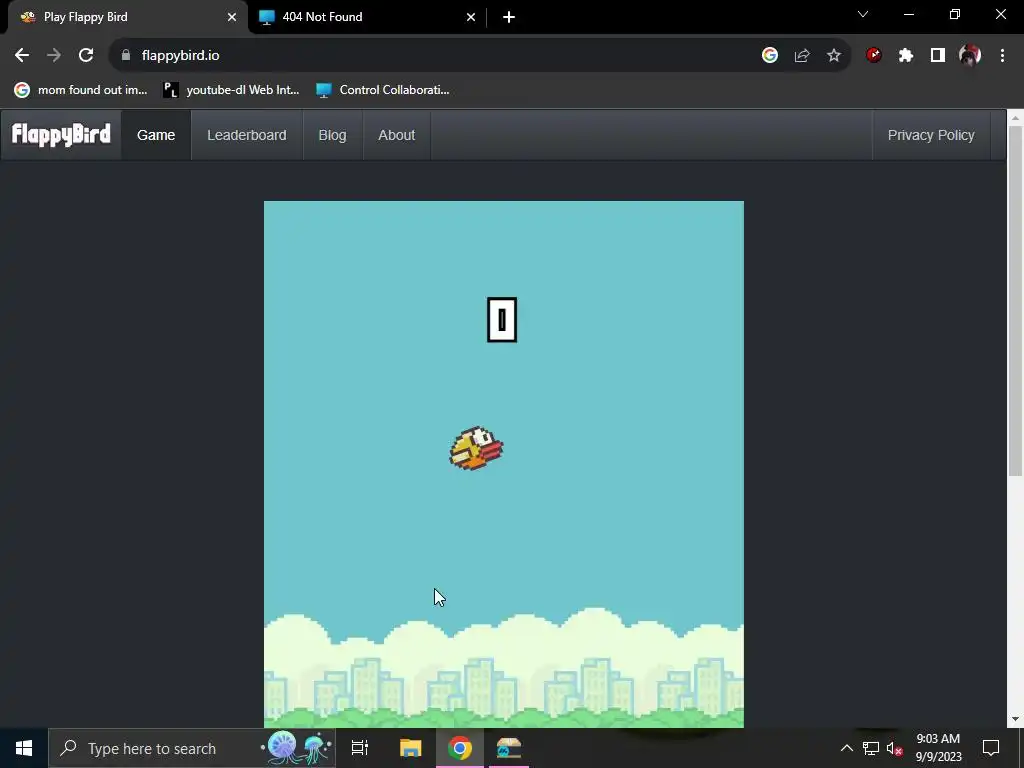Reload the flappybird.io page
This screenshot has height=768, width=1024.
(x=86, y=56)
